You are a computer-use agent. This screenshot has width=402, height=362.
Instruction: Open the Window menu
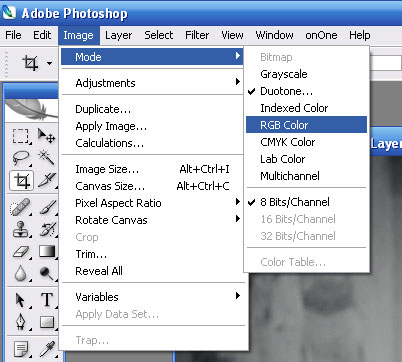point(274,35)
